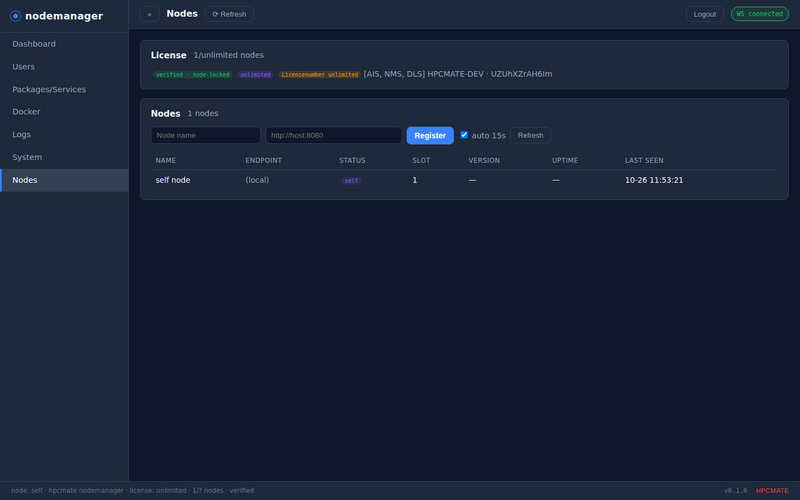800x500 pixels.
Task: Click the LAST SEEN column header
Action: click(x=644, y=160)
